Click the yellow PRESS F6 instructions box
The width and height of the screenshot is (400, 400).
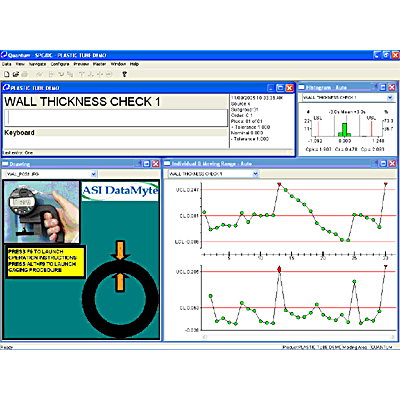coord(46,261)
